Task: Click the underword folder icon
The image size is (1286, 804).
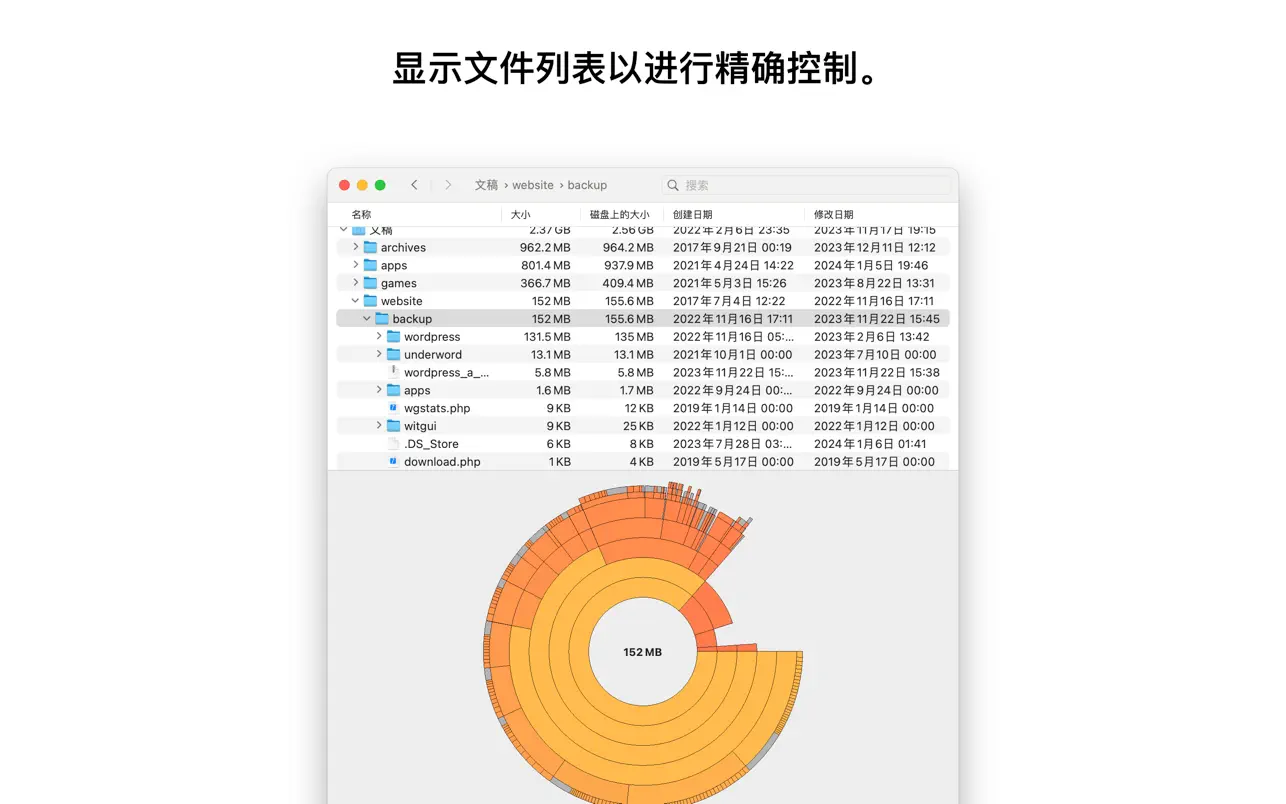Action: pyautogui.click(x=394, y=355)
